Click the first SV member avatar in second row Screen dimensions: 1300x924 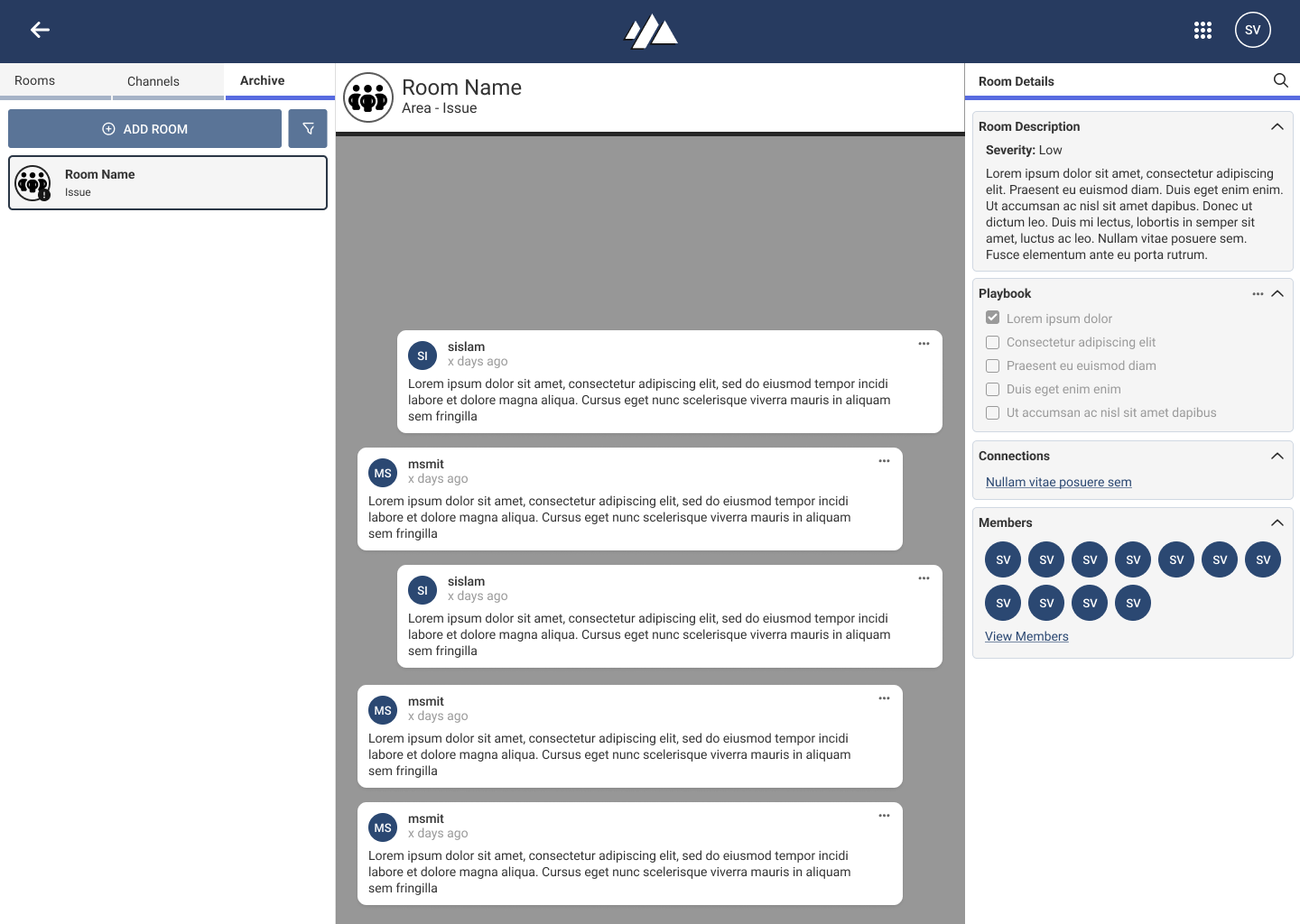click(x=1003, y=603)
